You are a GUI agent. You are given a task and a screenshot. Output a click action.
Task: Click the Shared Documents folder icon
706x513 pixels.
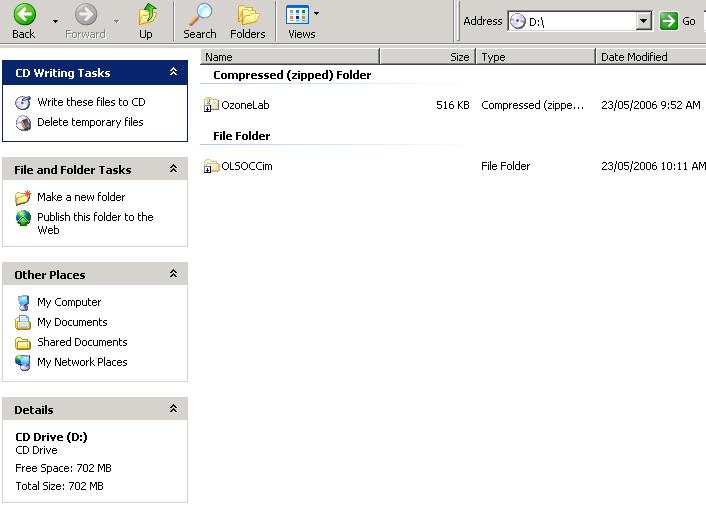pyautogui.click(x=23, y=343)
